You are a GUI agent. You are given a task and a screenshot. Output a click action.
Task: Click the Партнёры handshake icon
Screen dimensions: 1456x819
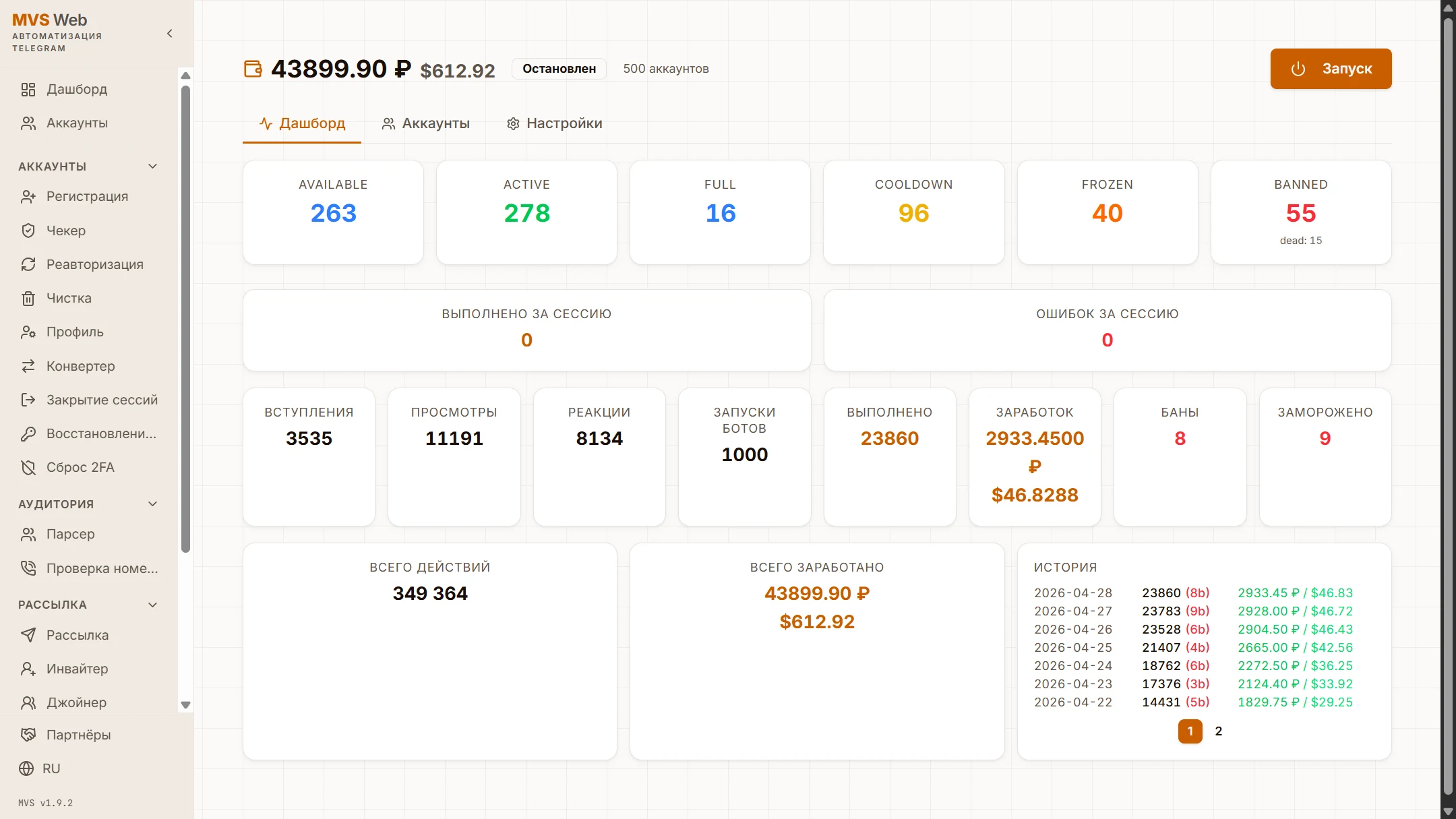pyautogui.click(x=28, y=735)
